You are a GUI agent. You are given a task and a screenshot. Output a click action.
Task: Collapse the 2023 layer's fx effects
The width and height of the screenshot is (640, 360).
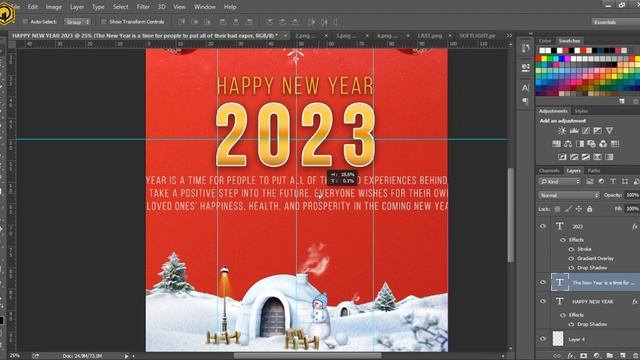click(x=635, y=226)
